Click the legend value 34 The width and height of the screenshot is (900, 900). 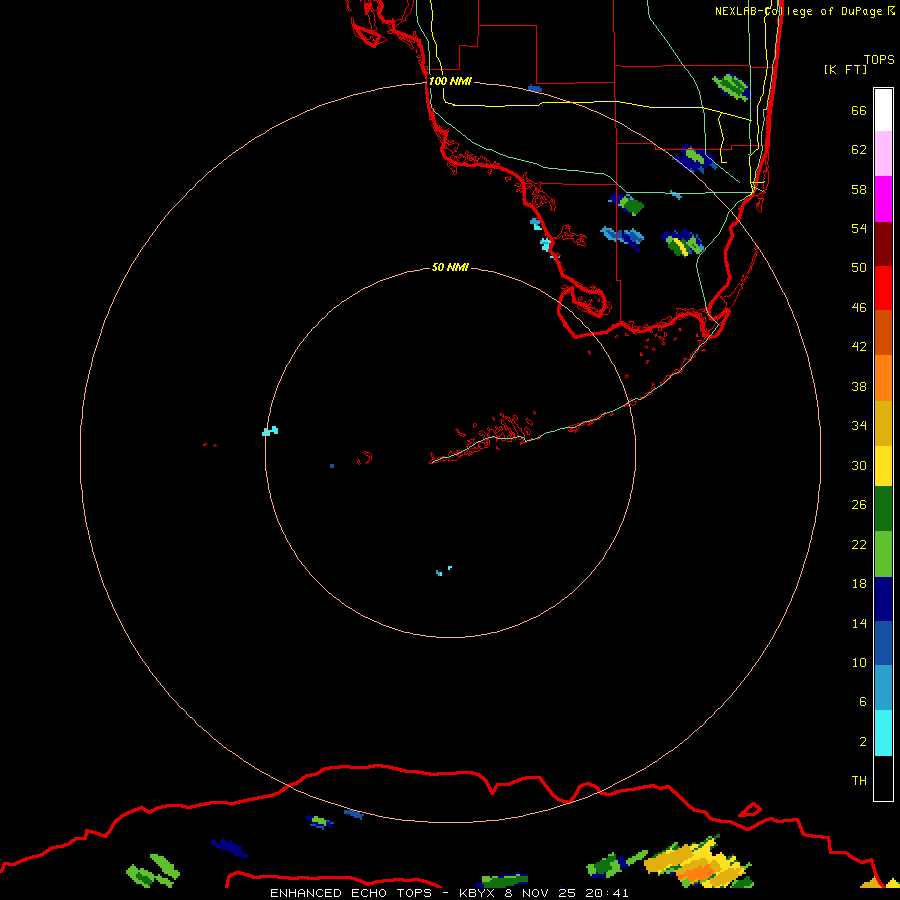pos(859,425)
